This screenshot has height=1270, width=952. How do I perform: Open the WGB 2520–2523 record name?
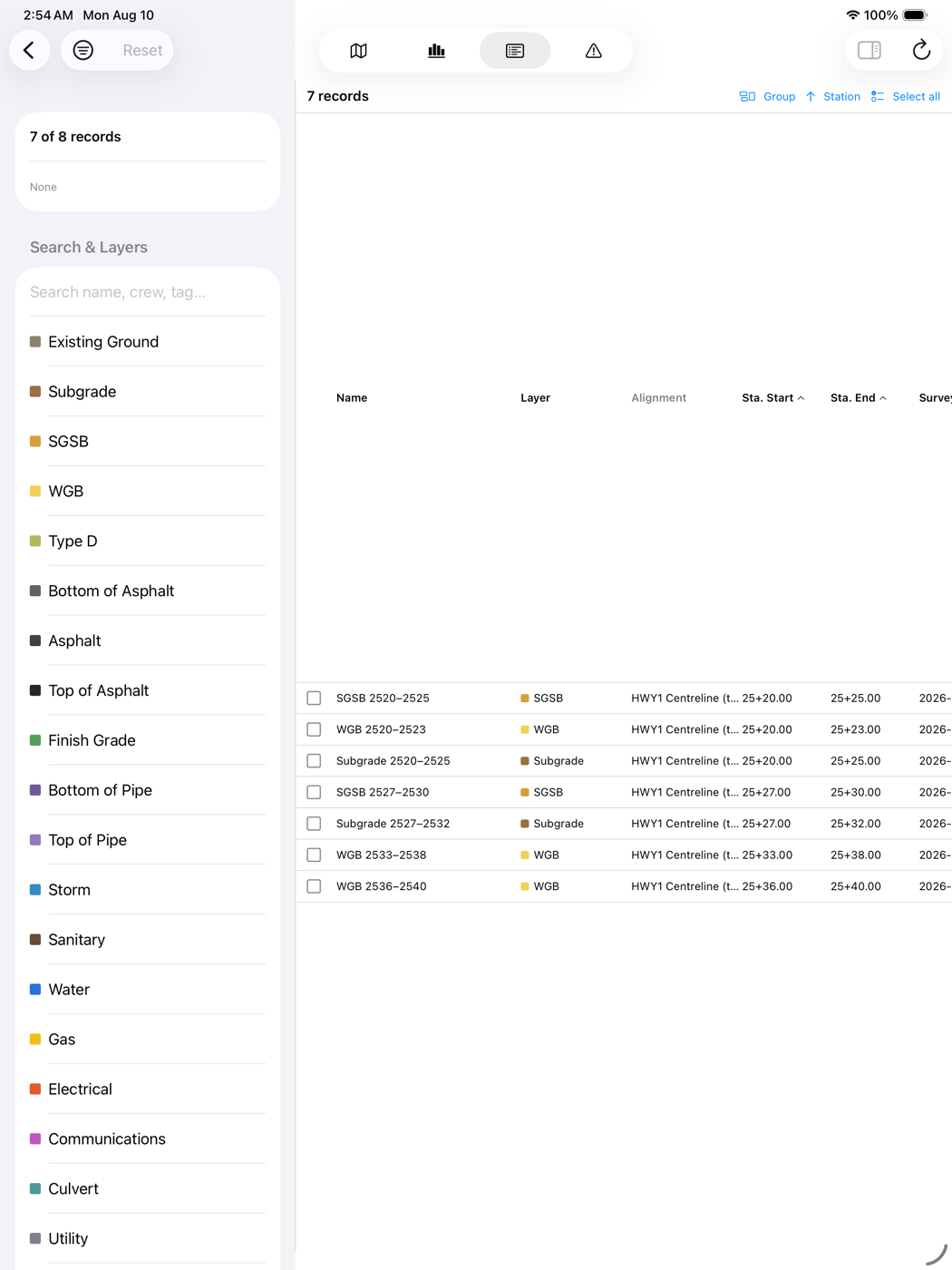point(381,729)
